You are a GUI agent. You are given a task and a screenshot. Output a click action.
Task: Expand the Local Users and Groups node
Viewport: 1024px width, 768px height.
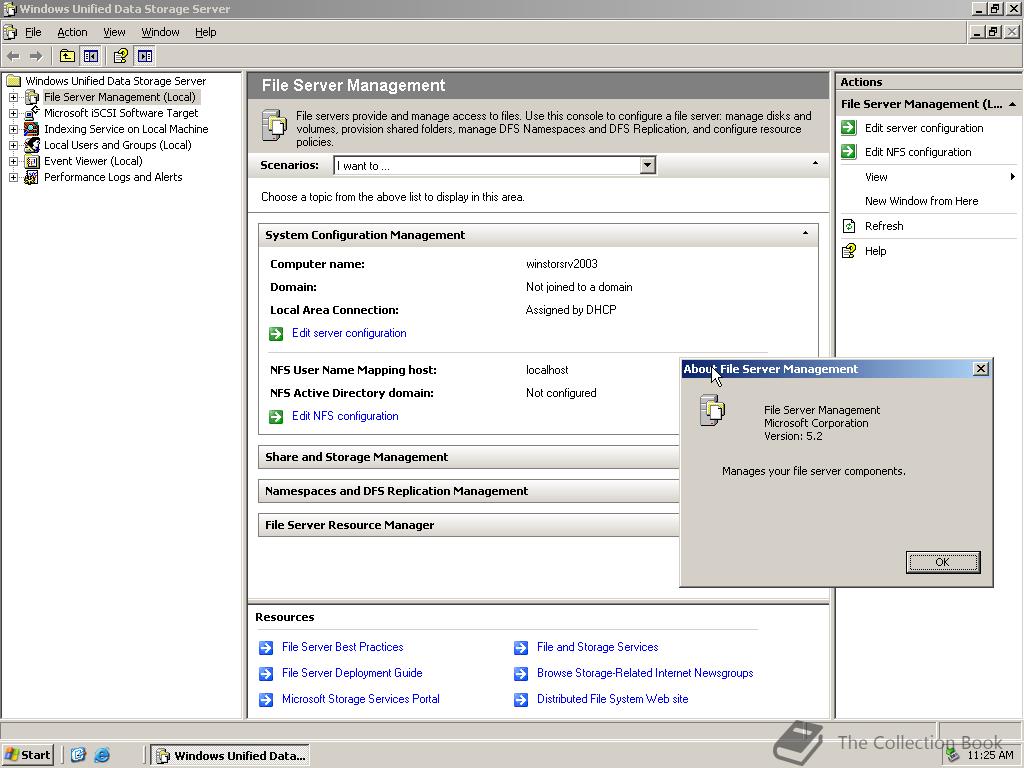13,145
